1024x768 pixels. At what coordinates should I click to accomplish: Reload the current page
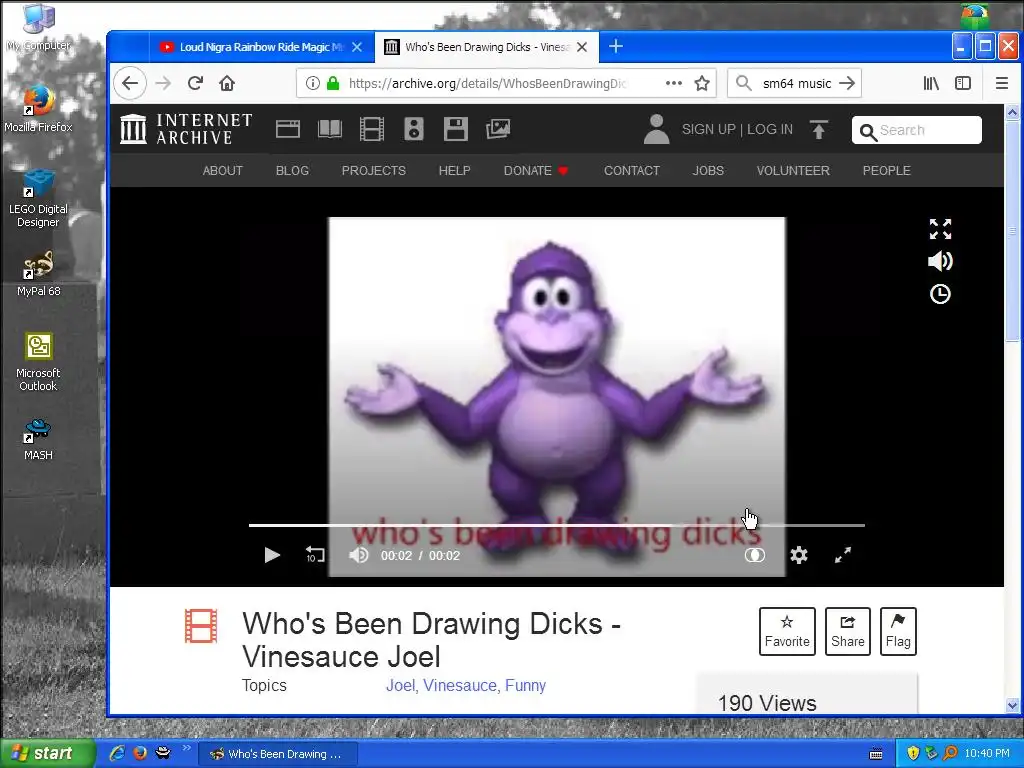pos(195,83)
